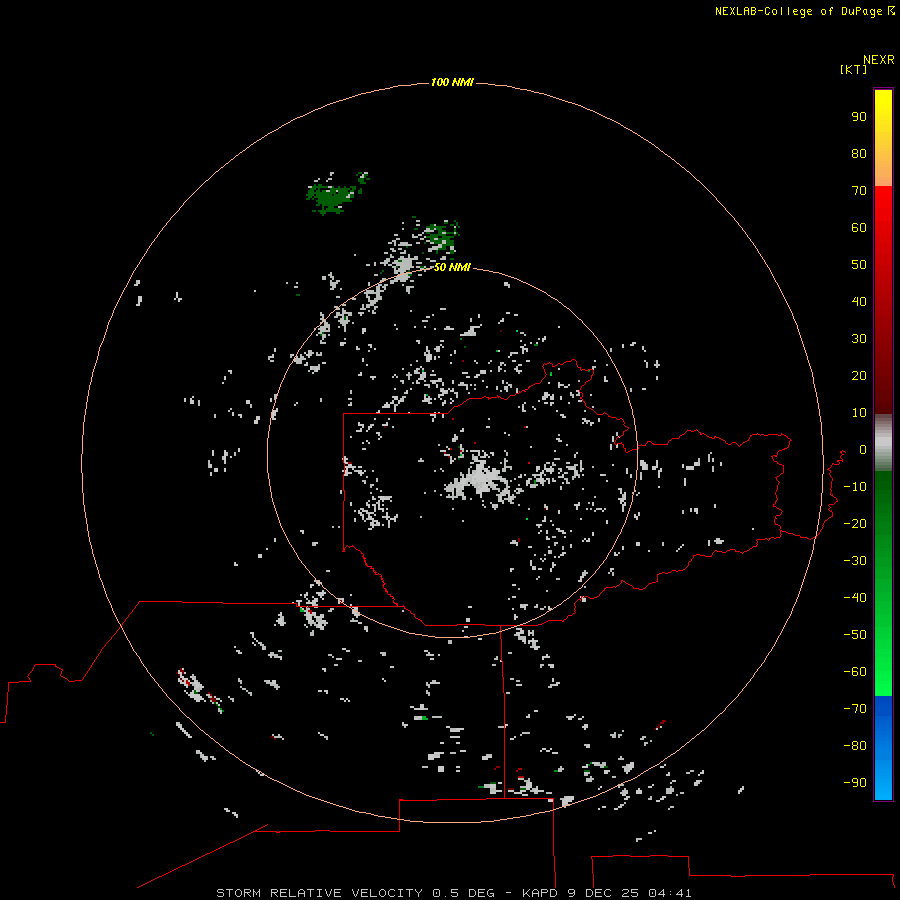Image resolution: width=900 pixels, height=900 pixels.
Task: Click the 50 NMI range ring label
Action: (452, 267)
